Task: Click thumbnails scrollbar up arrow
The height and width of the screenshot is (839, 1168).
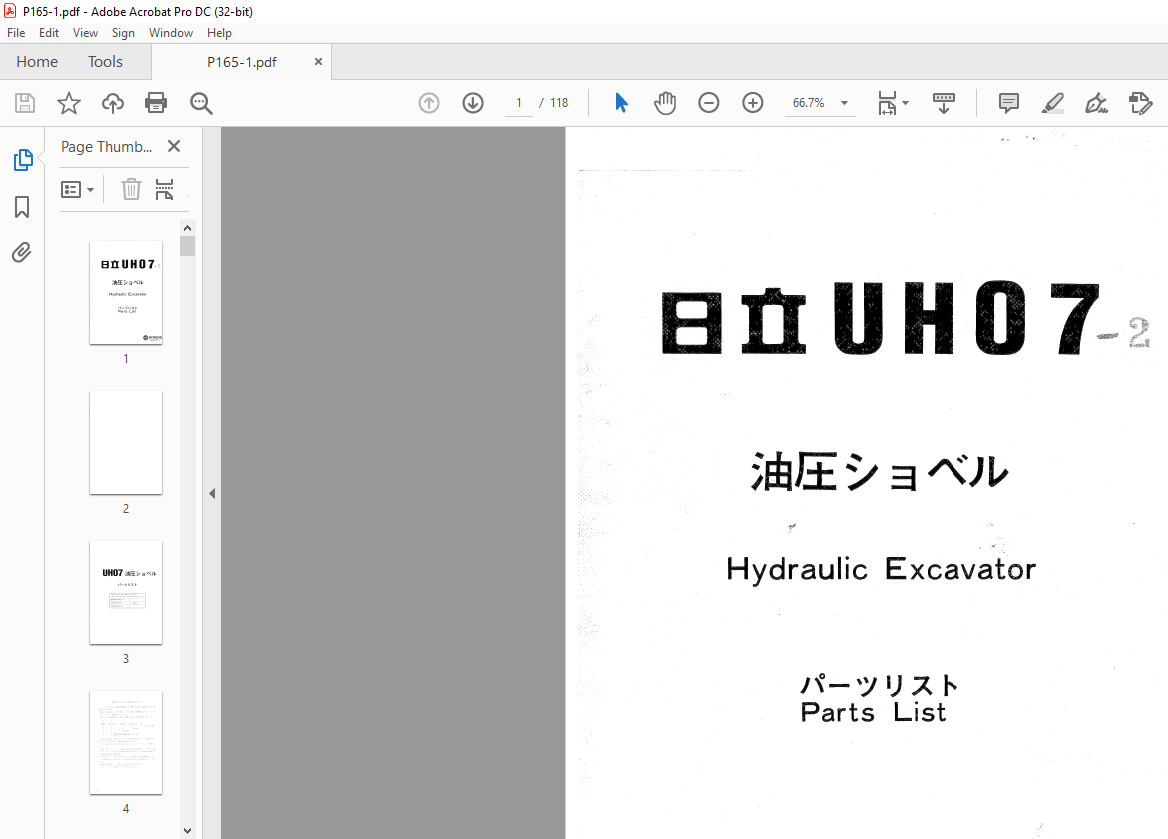Action: click(x=188, y=228)
